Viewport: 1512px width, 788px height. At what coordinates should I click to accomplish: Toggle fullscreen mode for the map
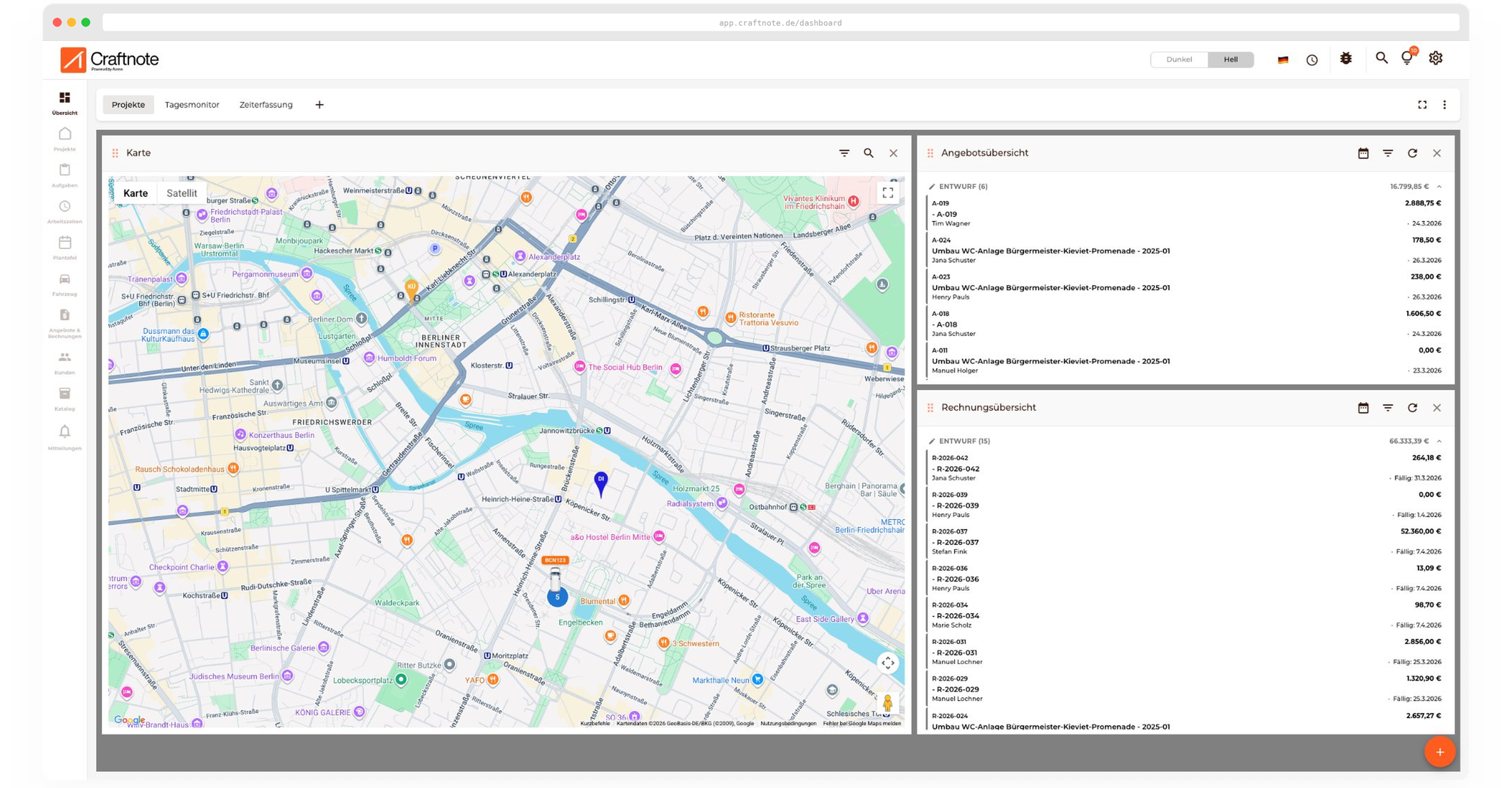pos(889,192)
